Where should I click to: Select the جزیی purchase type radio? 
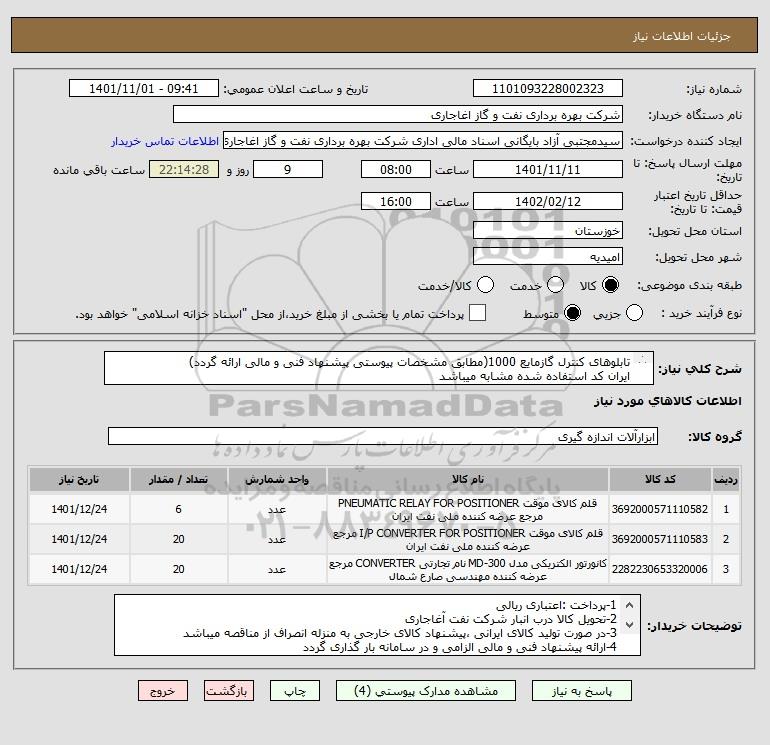(x=634, y=313)
